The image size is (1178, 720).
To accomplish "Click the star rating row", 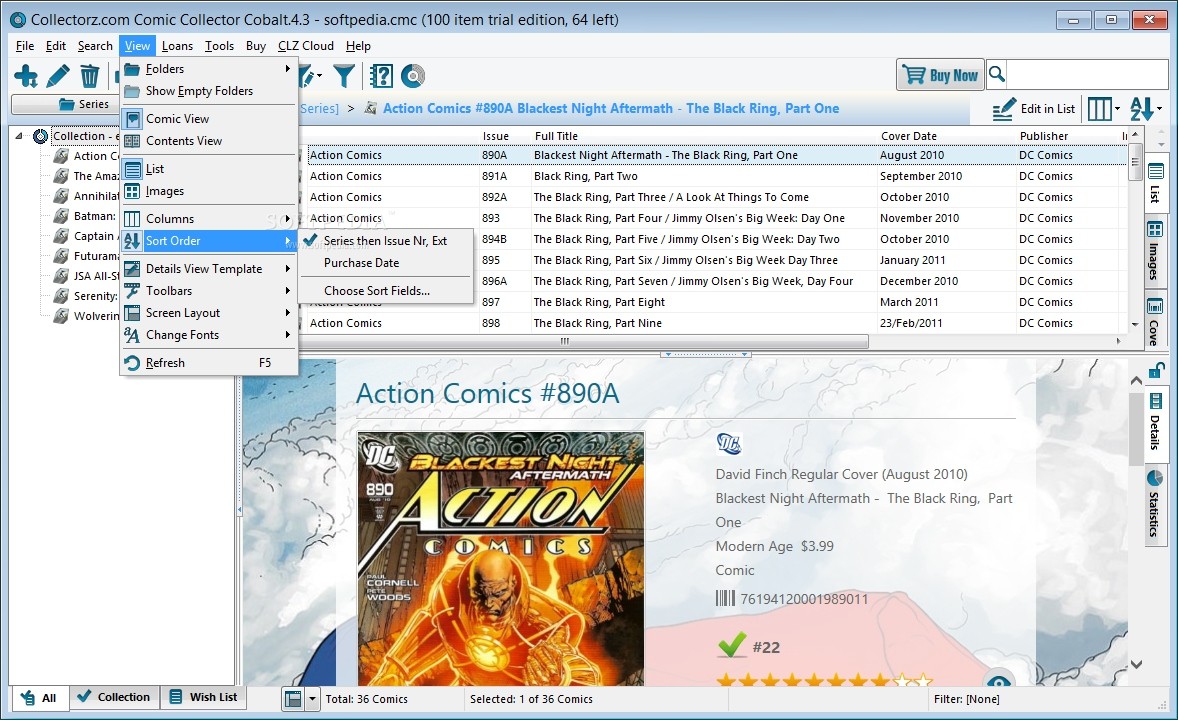I will tap(825, 680).
